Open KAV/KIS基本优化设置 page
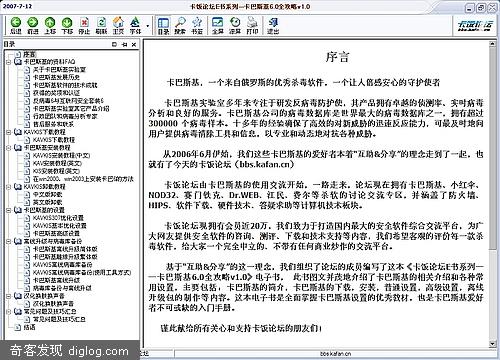 click(x=59, y=226)
